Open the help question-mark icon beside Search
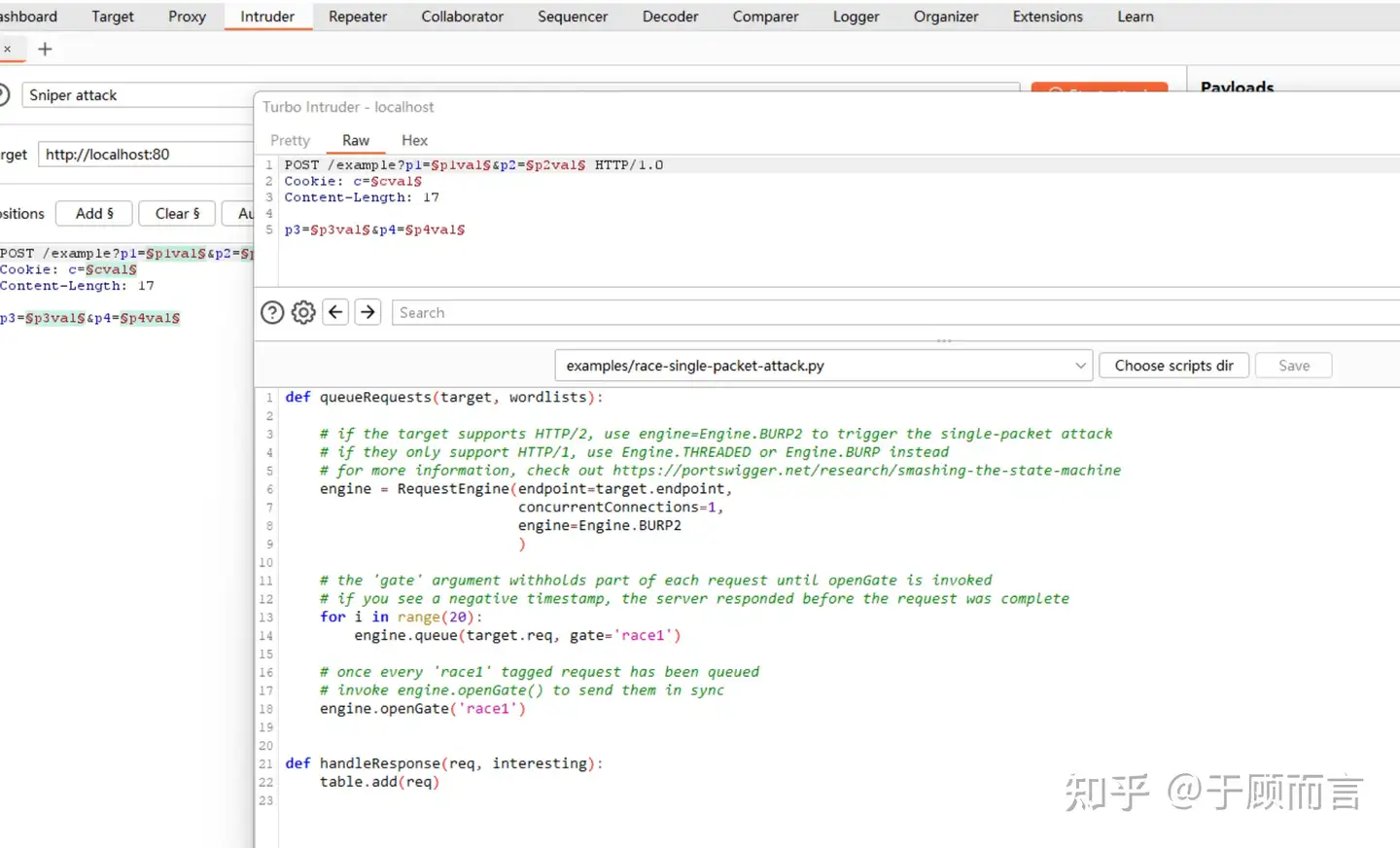Screen dimensions: 1400x848 click(272, 312)
